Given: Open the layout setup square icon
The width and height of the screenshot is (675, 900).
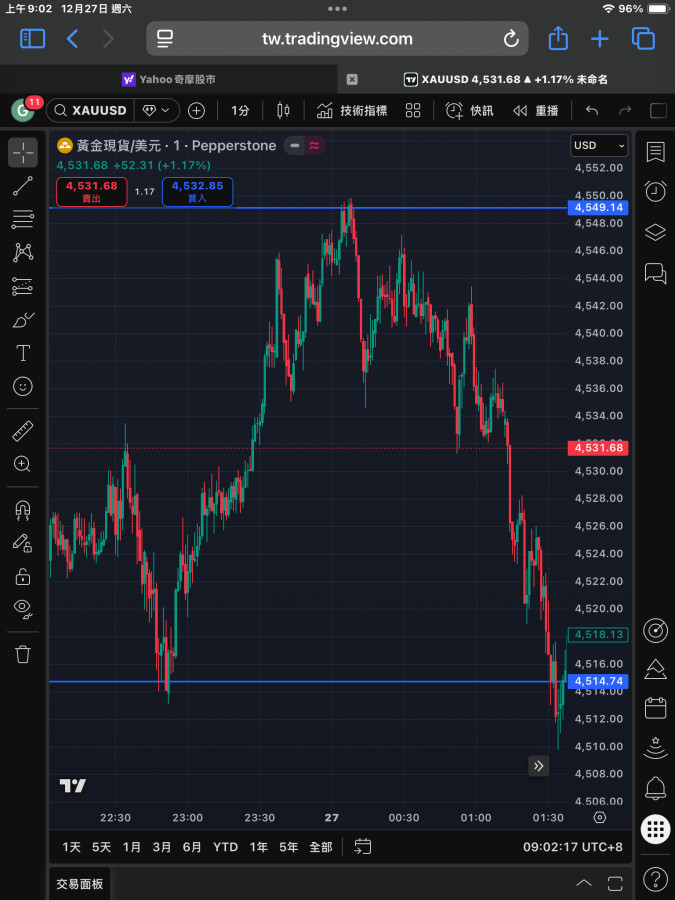Looking at the screenshot, I should 658,110.
